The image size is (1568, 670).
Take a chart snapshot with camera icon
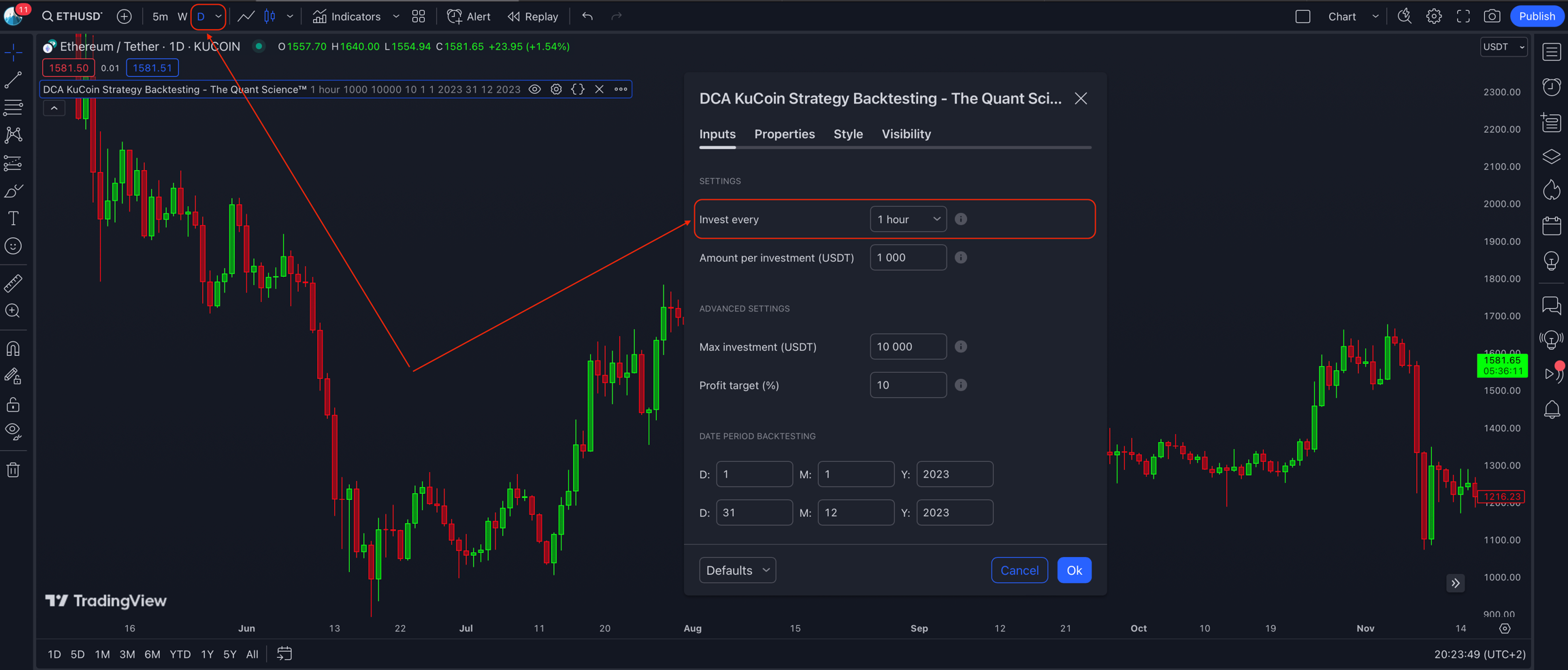(1492, 16)
